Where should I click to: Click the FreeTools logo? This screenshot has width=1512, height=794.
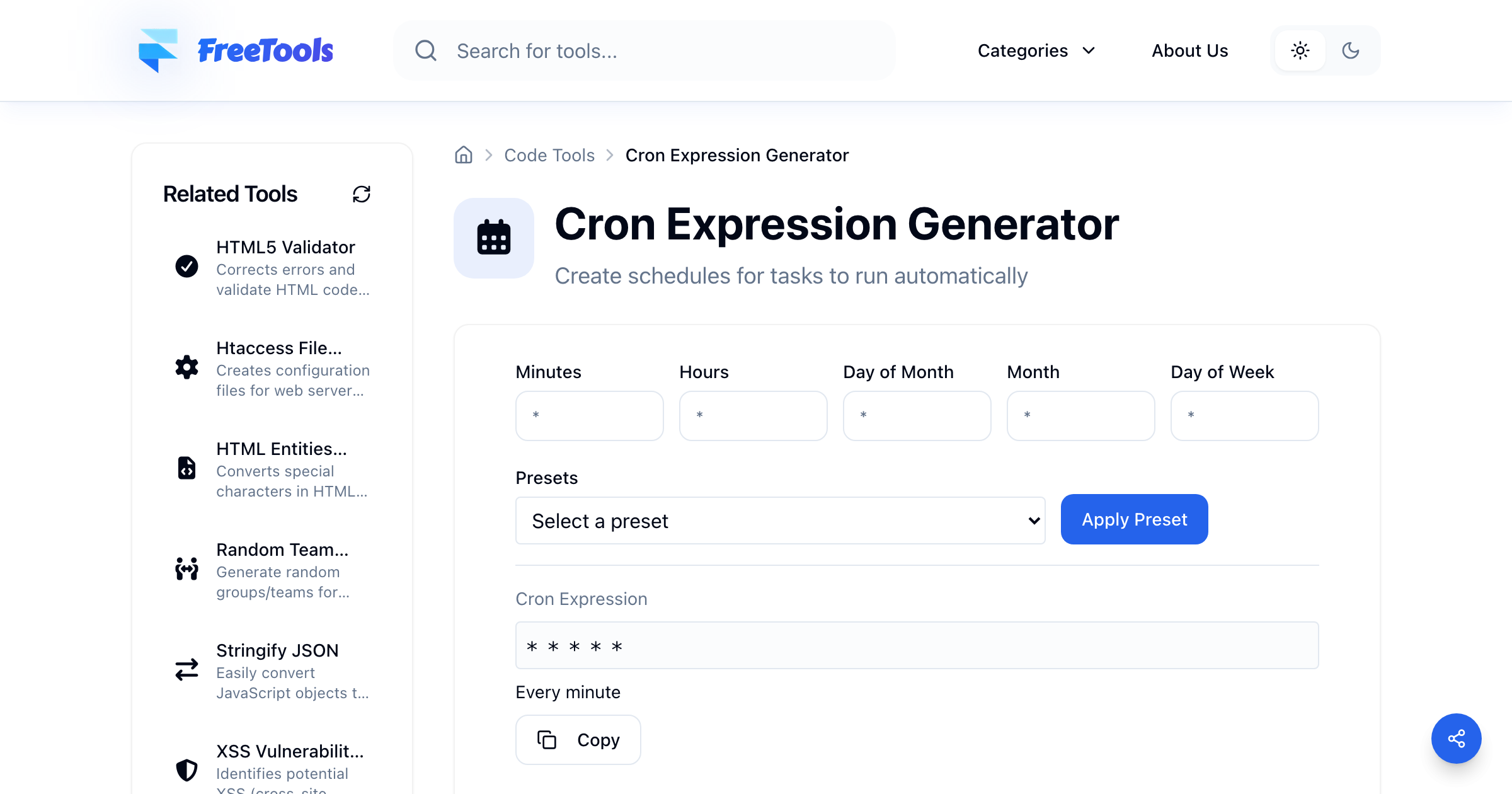[236, 50]
